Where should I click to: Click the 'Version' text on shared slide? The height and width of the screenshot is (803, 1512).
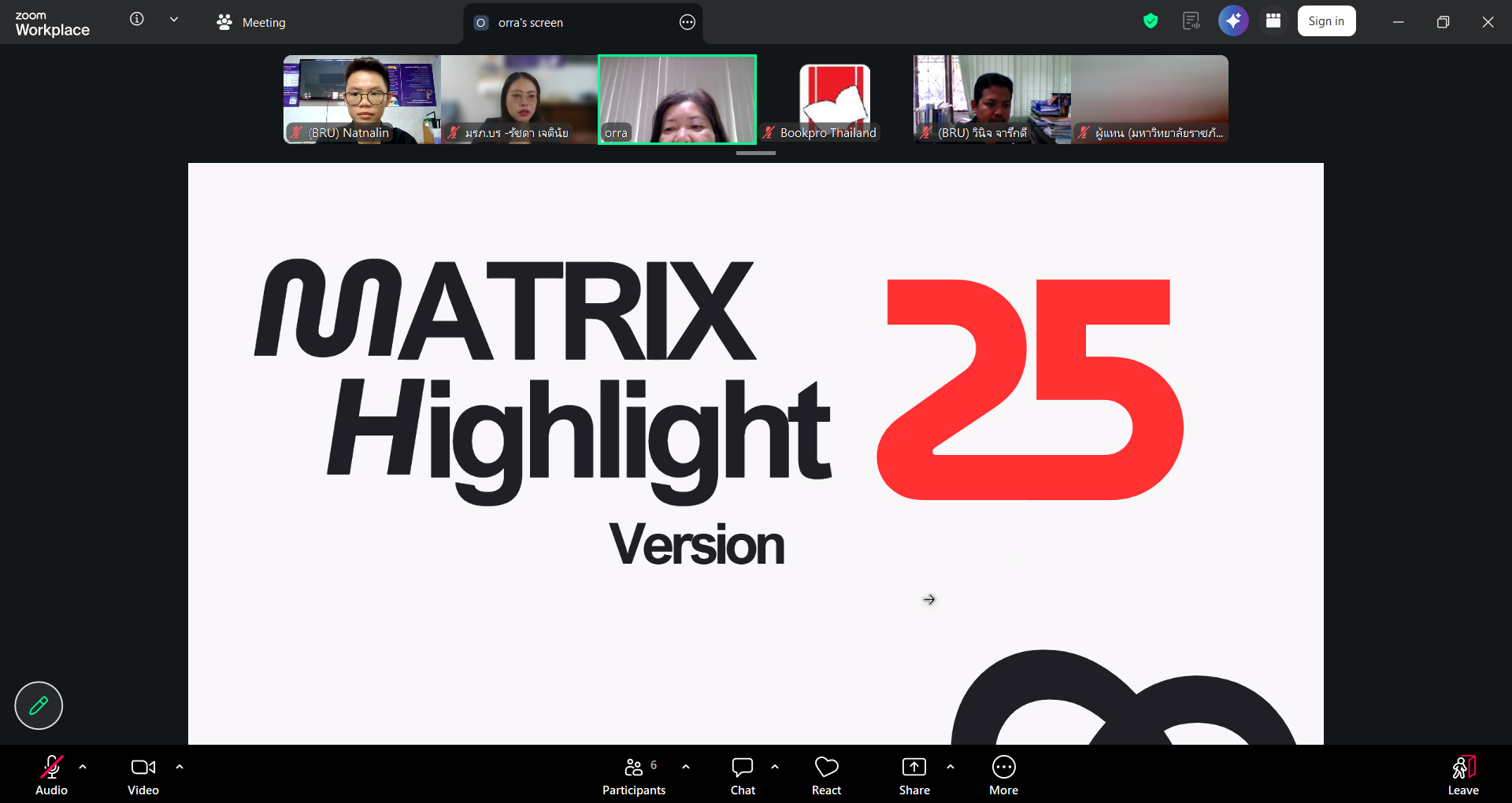(x=697, y=544)
